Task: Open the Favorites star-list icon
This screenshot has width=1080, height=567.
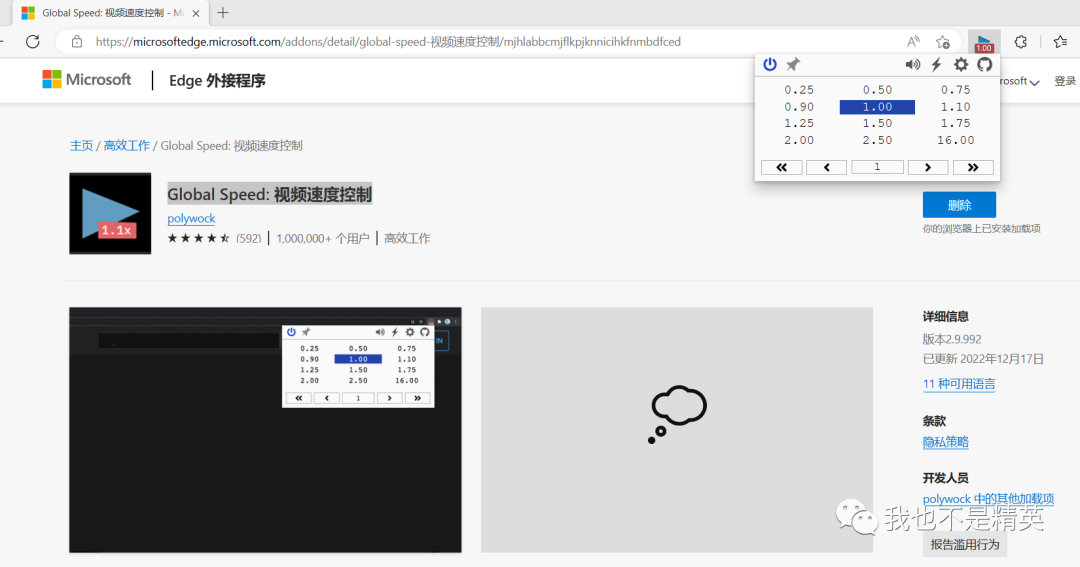Action: (1061, 42)
